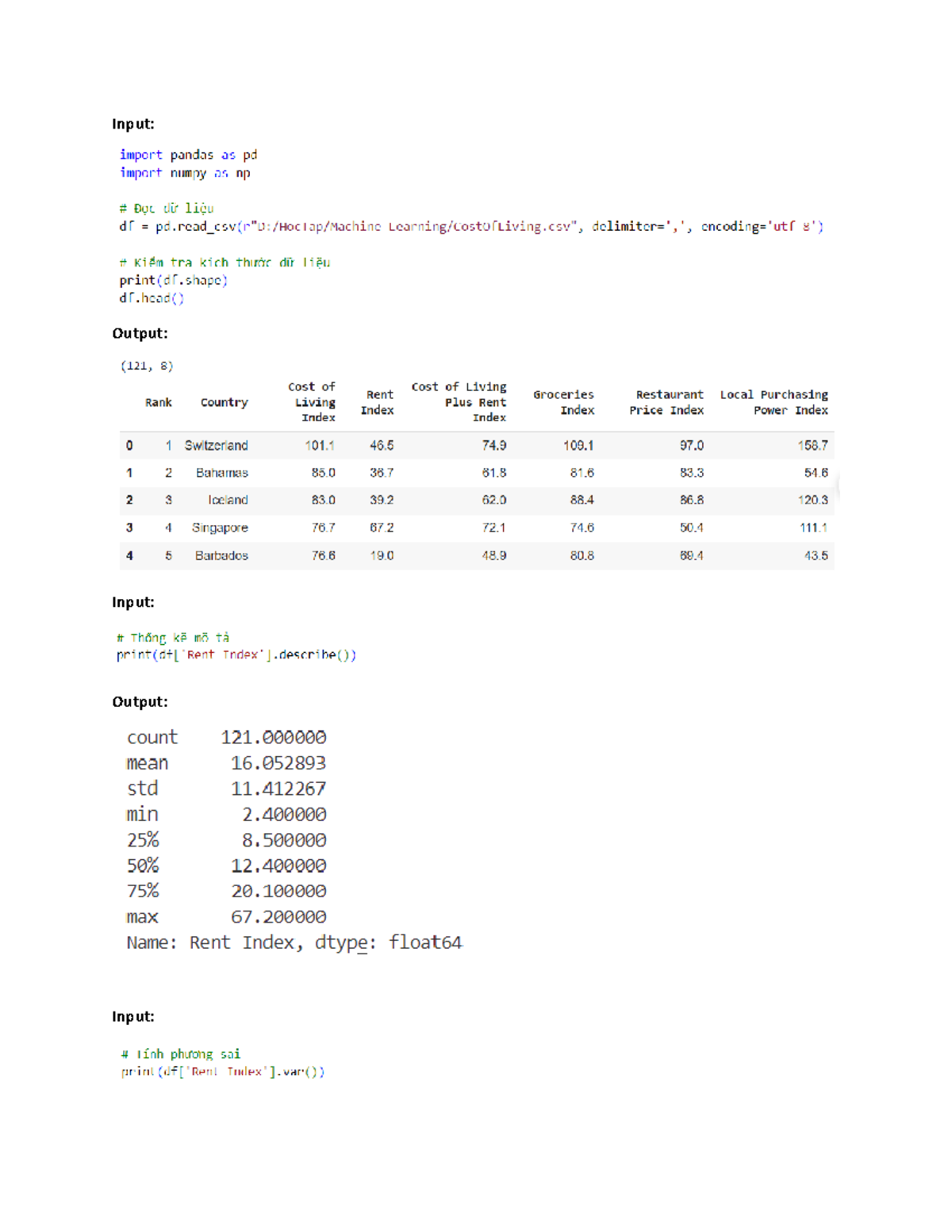Click Switzerland's purchasing power value 158.7
Screen dimensions: 952x1232
813,446
